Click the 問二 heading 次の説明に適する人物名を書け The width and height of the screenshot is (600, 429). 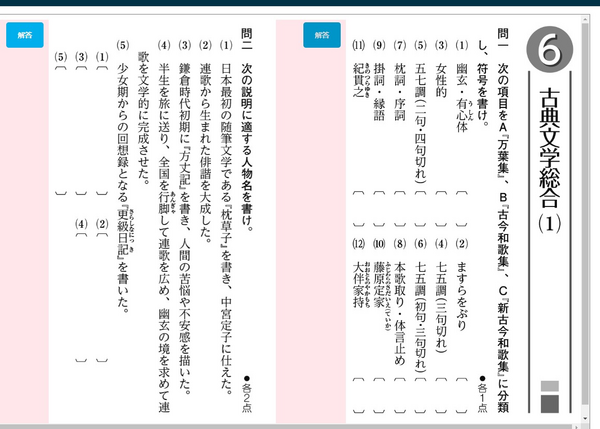(247, 129)
